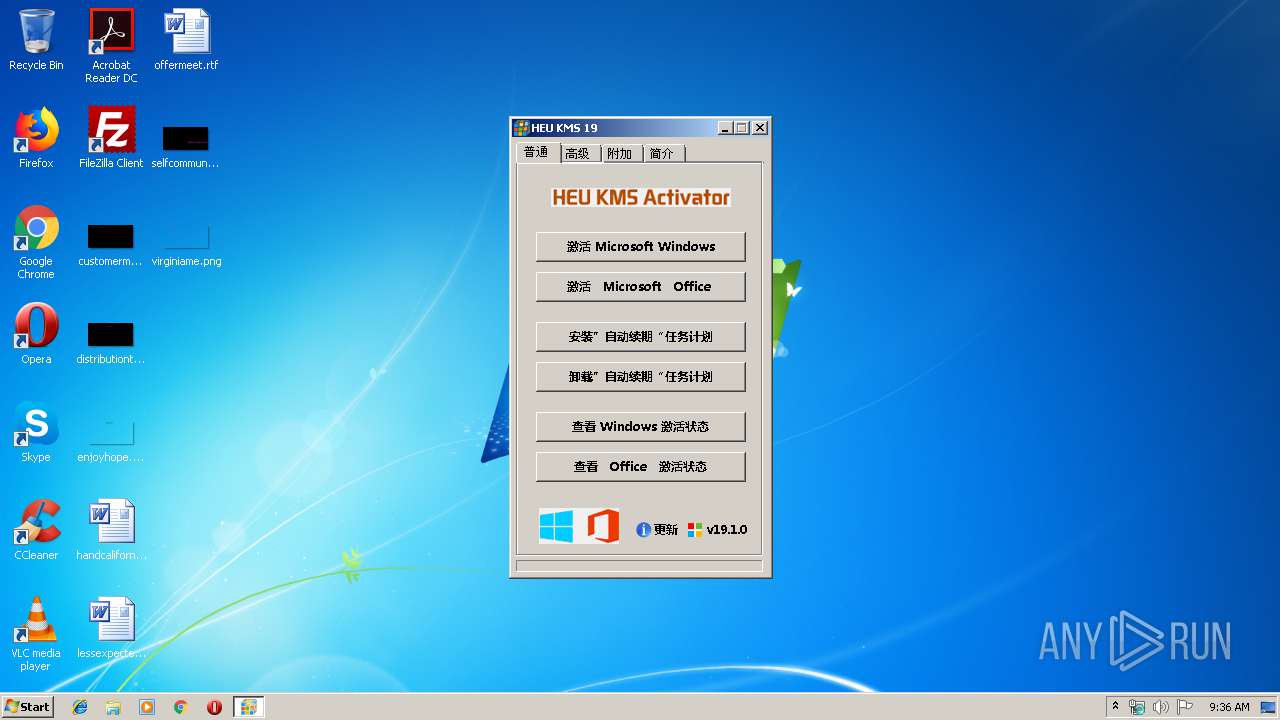Switch to the 高级 tab
The image size is (1280, 720).
point(578,153)
